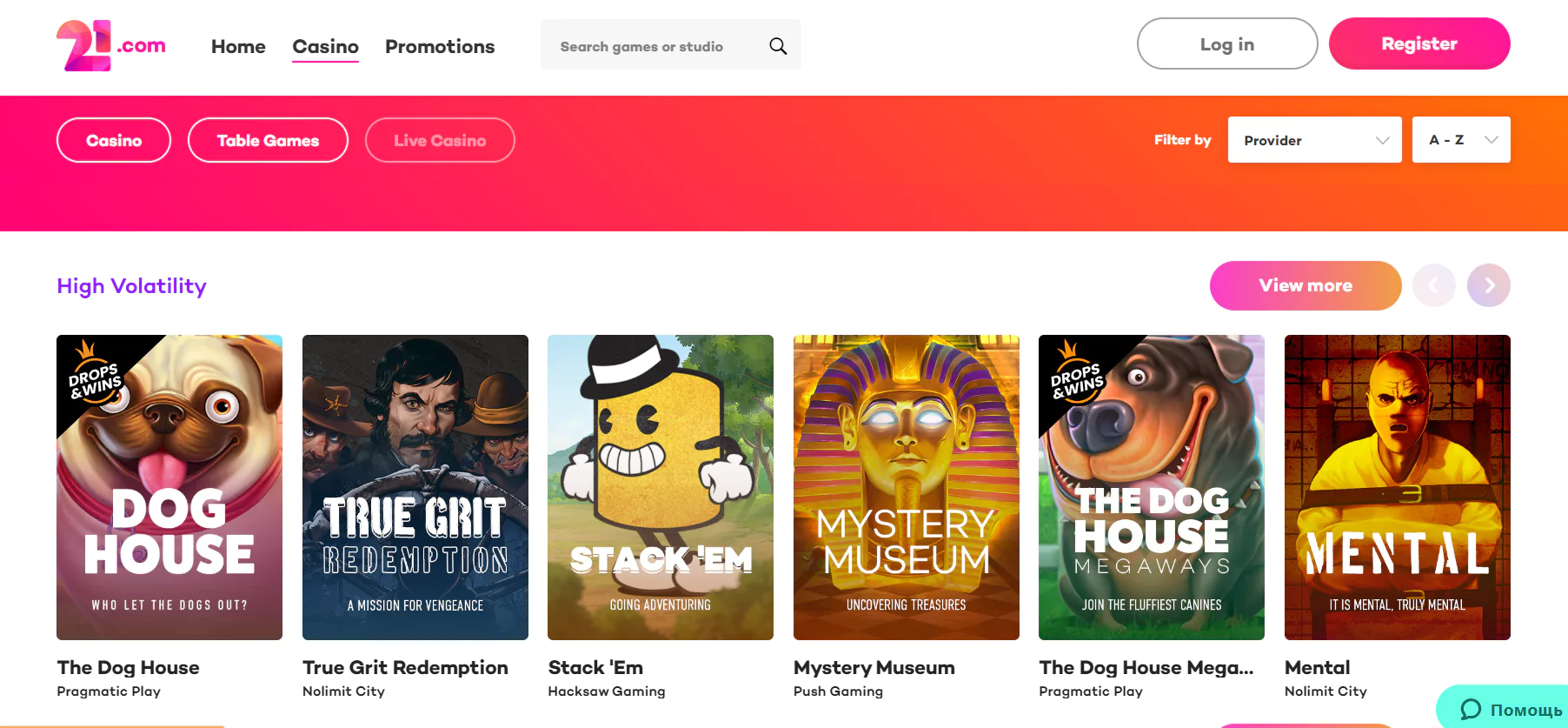Click Pragmatic Play under Dog House Mega...
Viewport: 1568px width, 728px height.
tap(1091, 691)
